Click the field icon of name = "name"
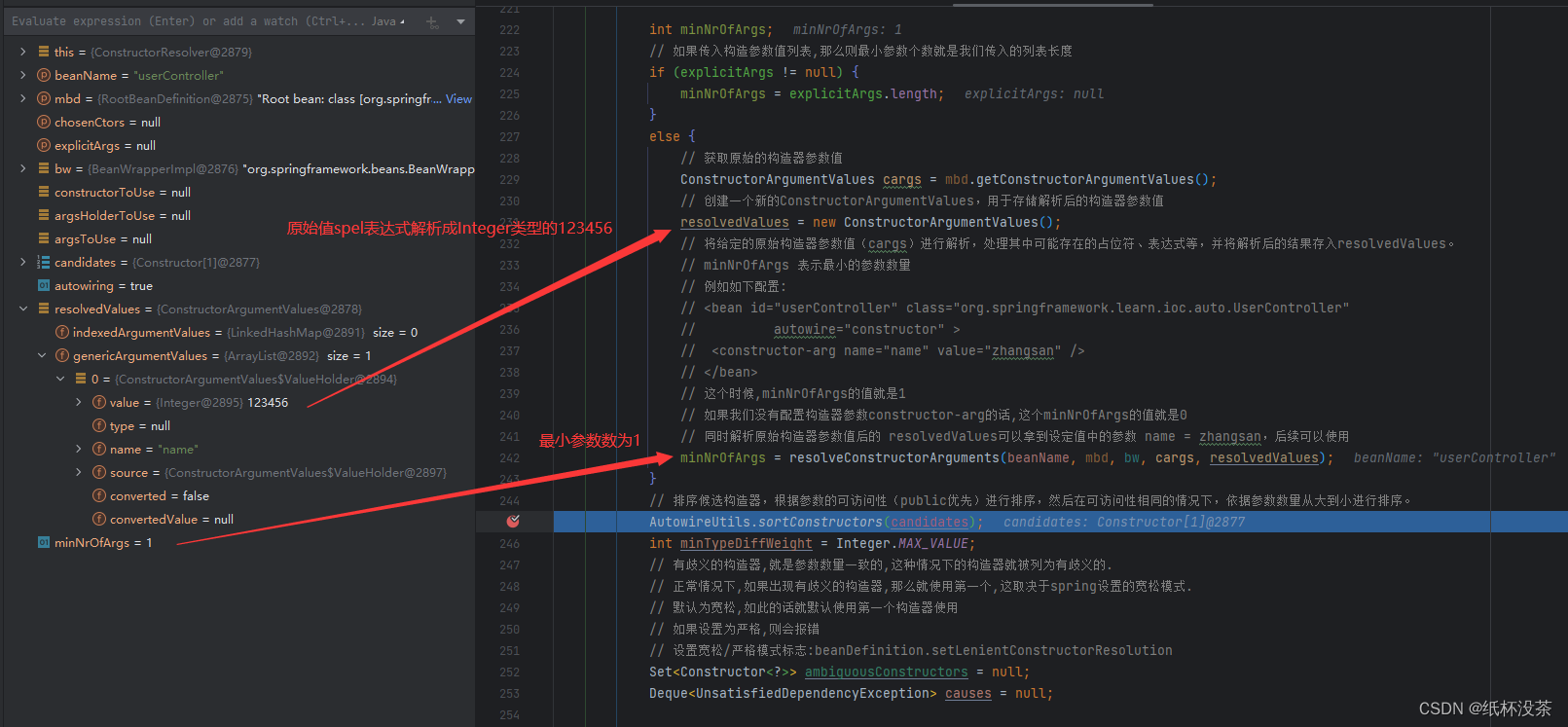1568x727 pixels. point(99,449)
